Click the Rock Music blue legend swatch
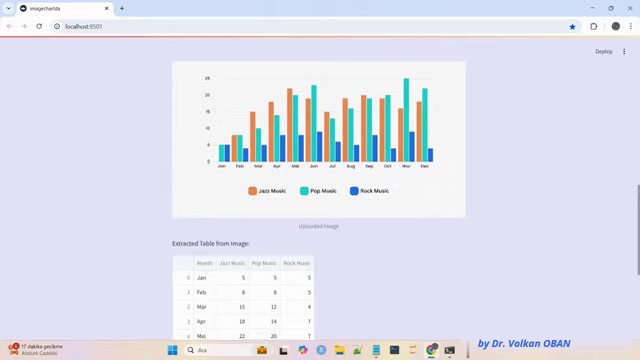The image size is (640, 360). click(x=354, y=191)
